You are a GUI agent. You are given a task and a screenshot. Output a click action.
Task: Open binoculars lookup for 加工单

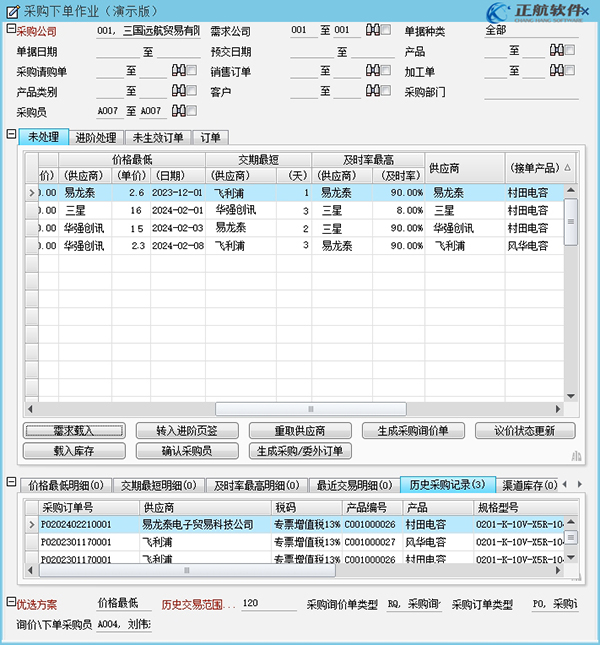coord(556,70)
